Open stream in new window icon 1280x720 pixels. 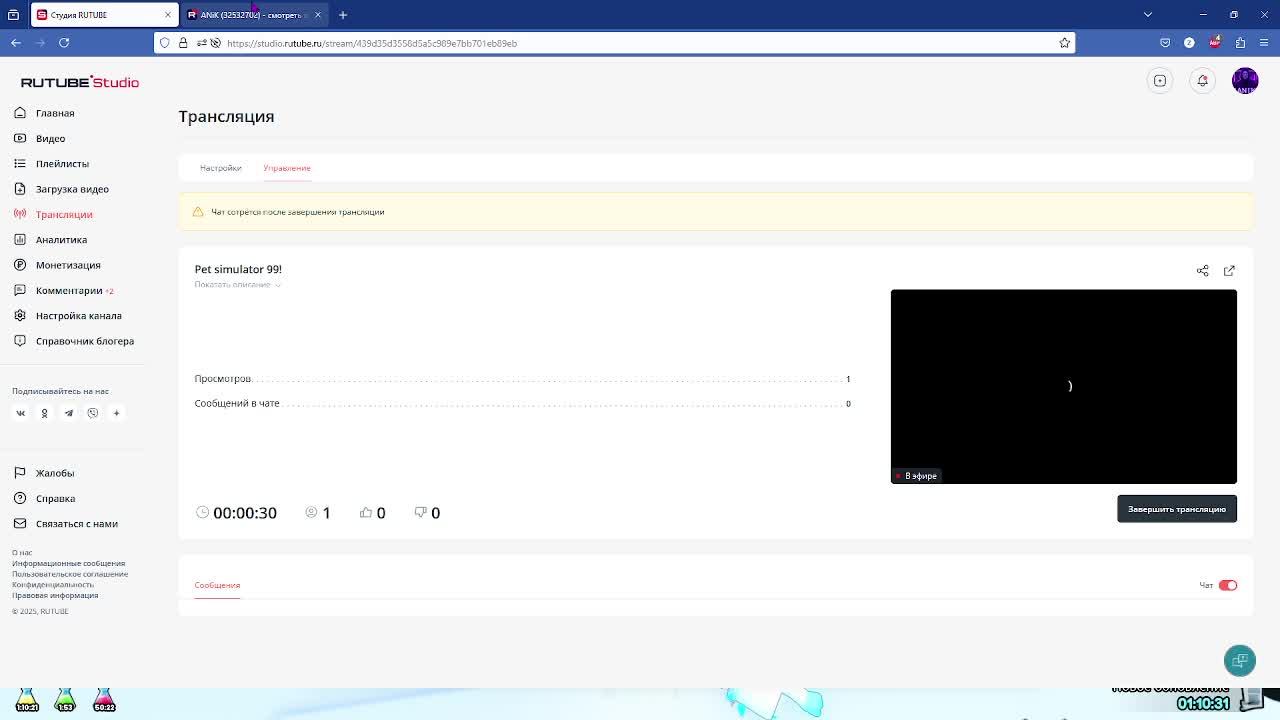click(1229, 270)
